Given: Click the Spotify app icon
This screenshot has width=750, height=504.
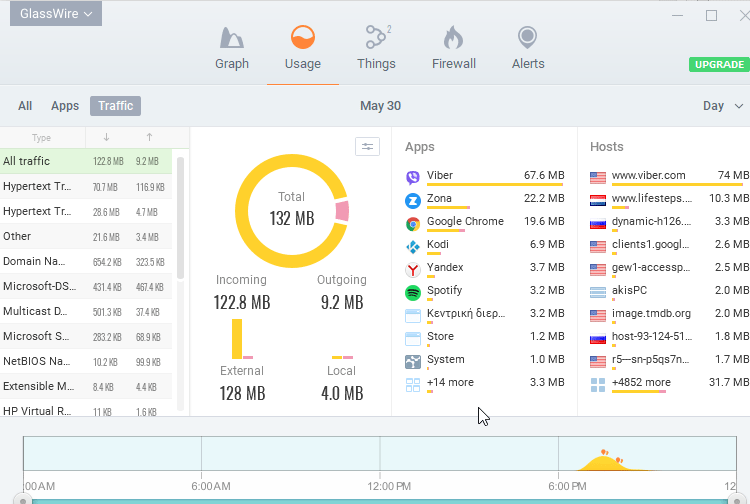Looking at the screenshot, I should [x=413, y=293].
